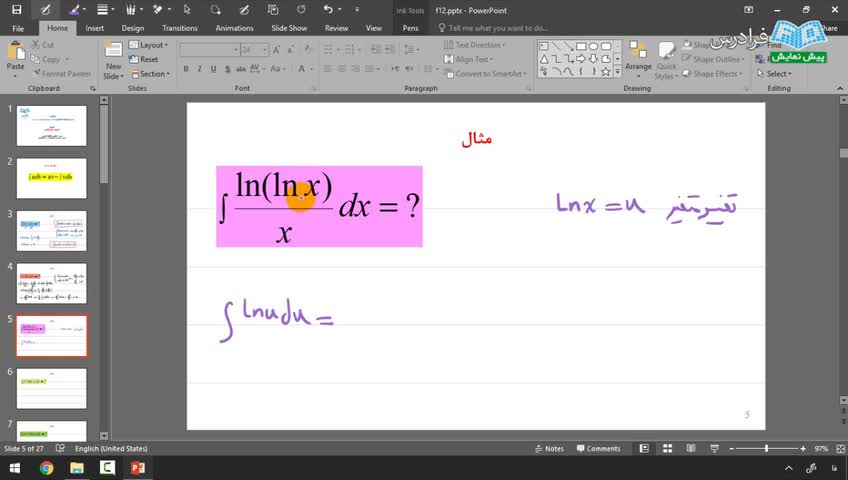Start the Slide Show from the status bar icon
This screenshot has width=848, height=480.
point(714,449)
